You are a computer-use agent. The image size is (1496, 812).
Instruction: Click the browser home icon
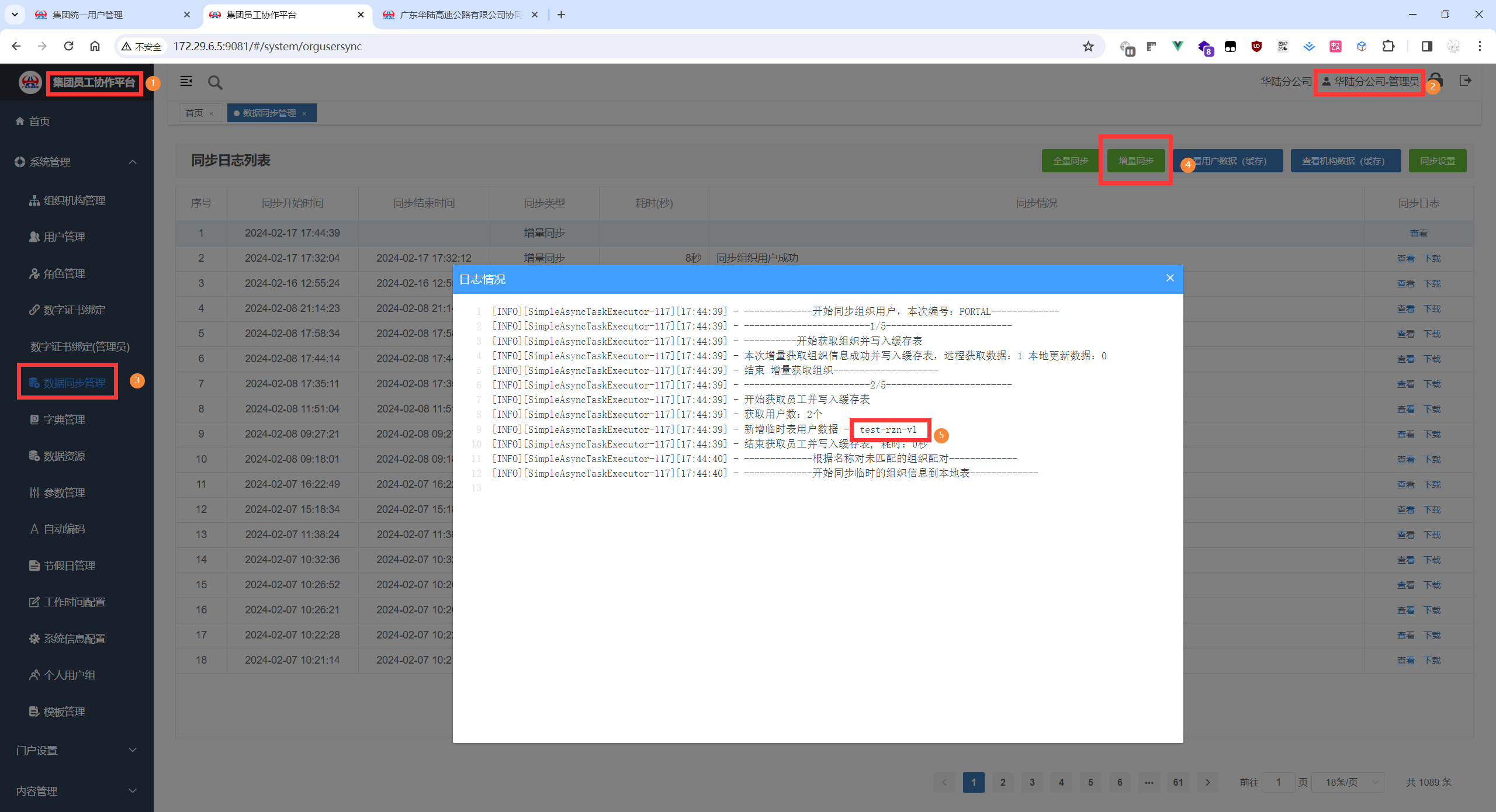click(95, 46)
